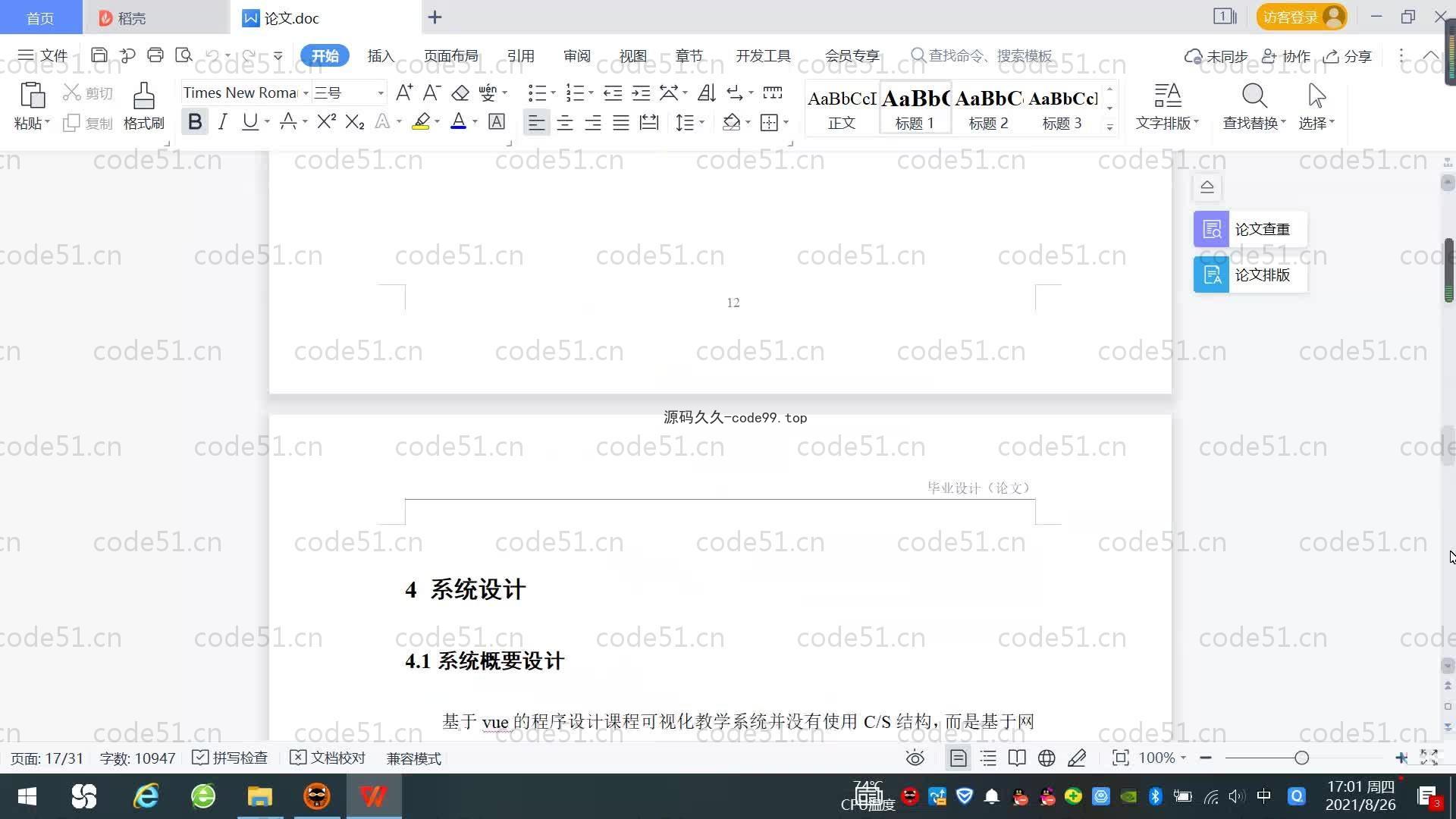Open a new document tab with plus

click(435, 17)
